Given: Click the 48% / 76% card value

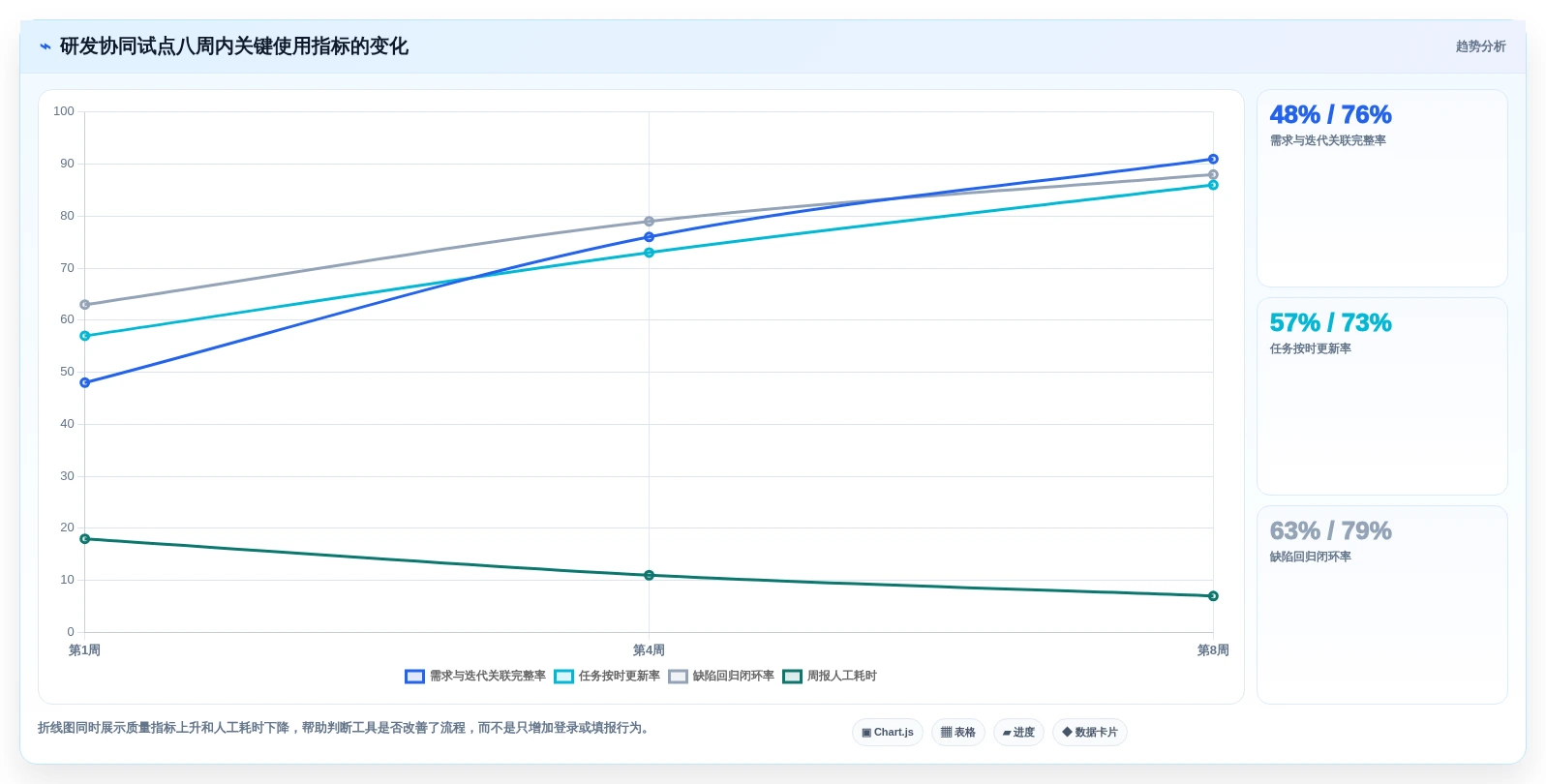Looking at the screenshot, I should 1330,115.
